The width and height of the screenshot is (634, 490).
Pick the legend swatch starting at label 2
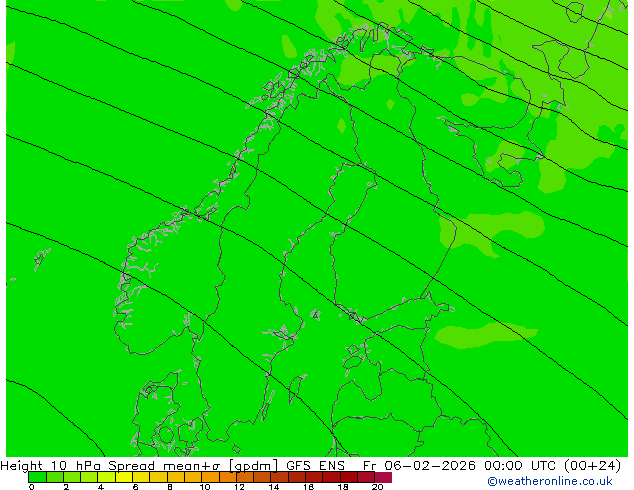(x=72, y=477)
